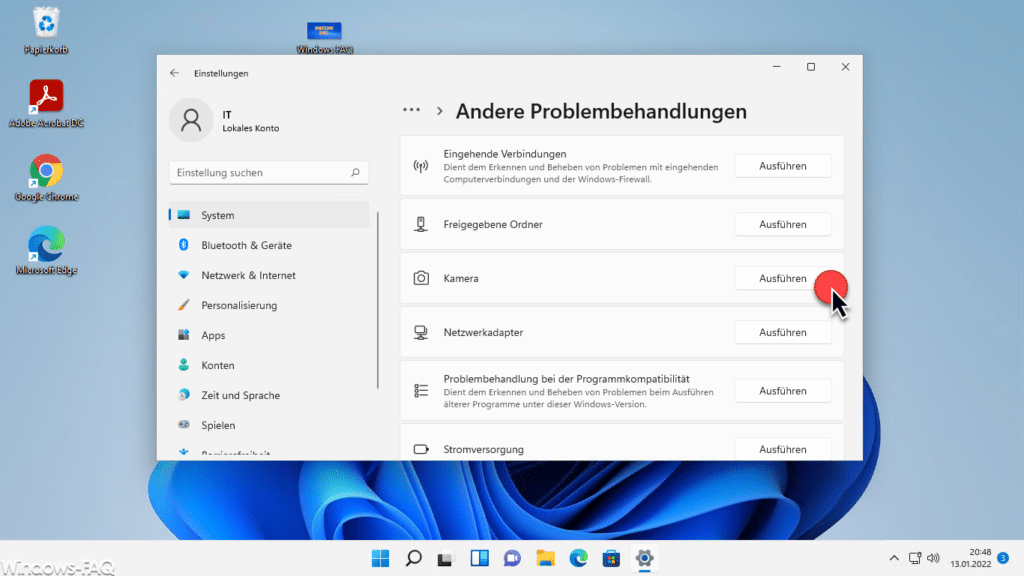Run the Kamera troubleshooter
Viewport: 1024px width, 576px height.
click(x=782, y=278)
